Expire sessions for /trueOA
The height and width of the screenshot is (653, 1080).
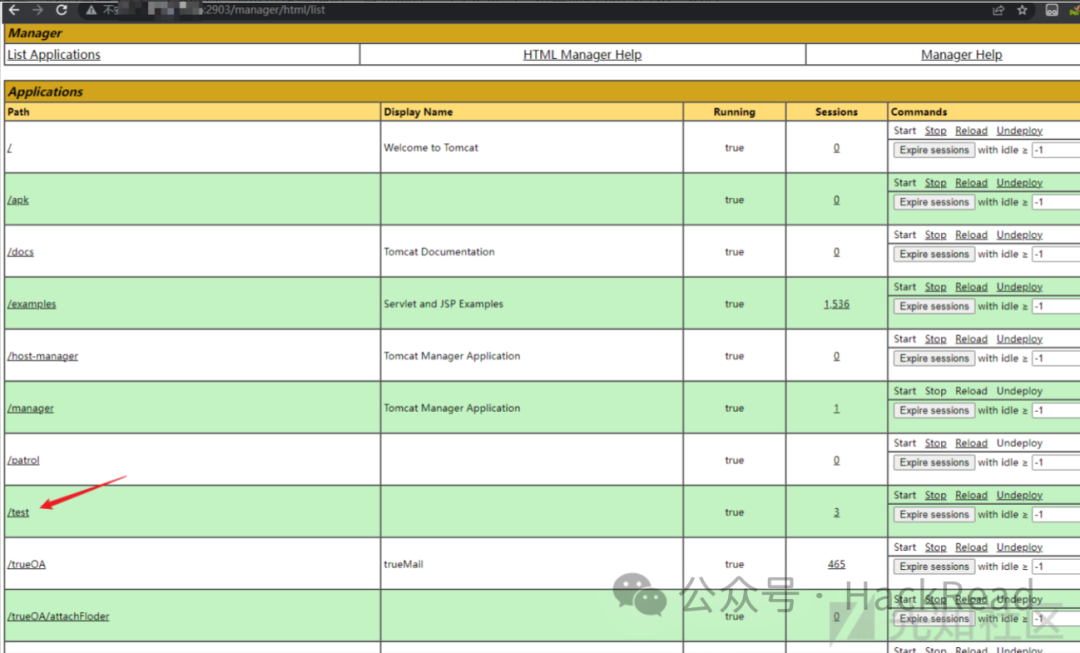click(x=934, y=566)
